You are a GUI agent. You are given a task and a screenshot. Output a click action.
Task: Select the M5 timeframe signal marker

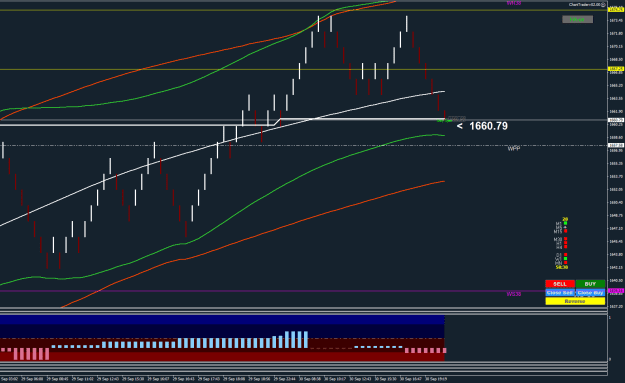pyautogui.click(x=565, y=227)
